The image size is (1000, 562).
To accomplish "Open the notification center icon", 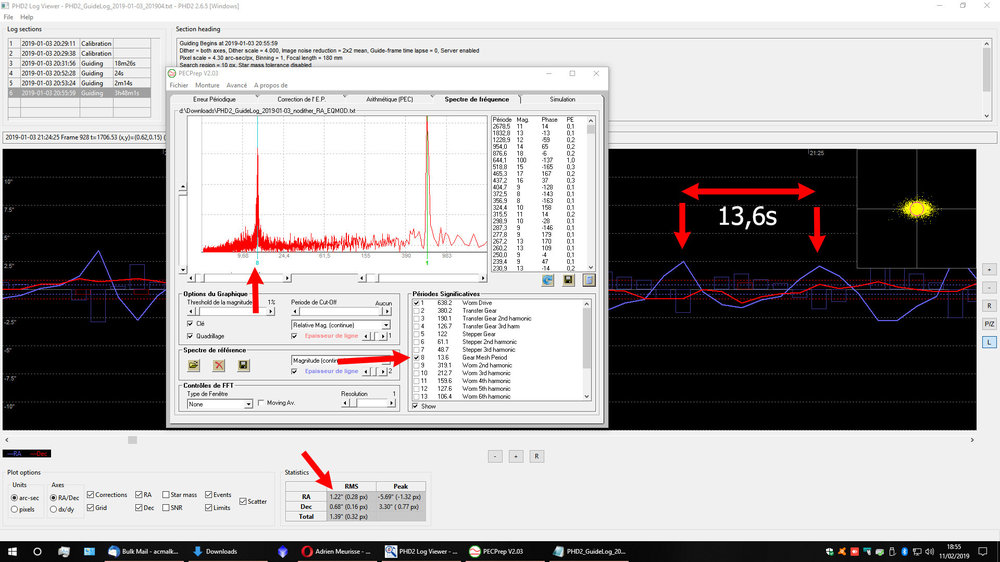I will pos(983,551).
